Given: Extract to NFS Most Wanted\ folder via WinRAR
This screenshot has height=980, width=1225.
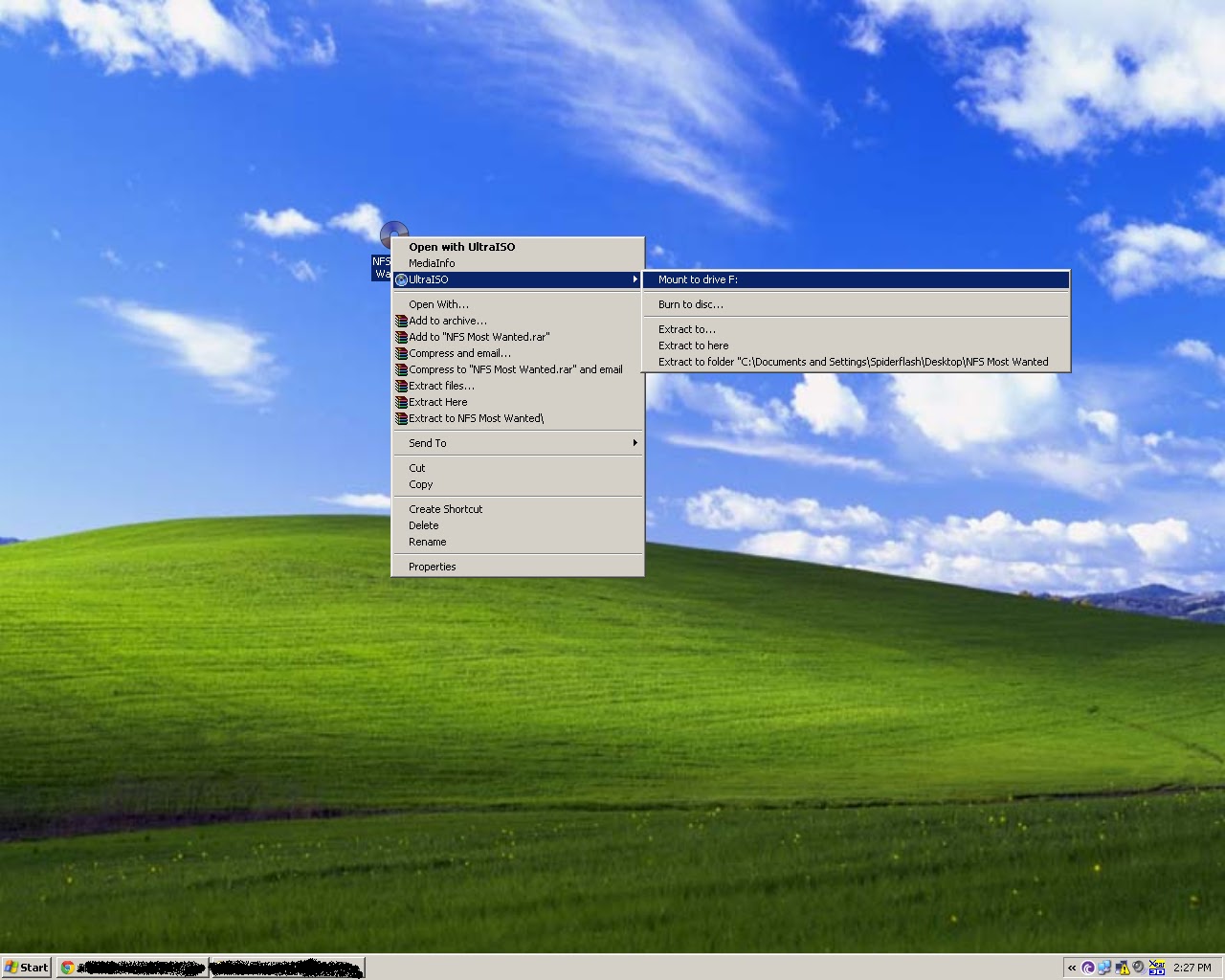Looking at the screenshot, I should (518, 418).
